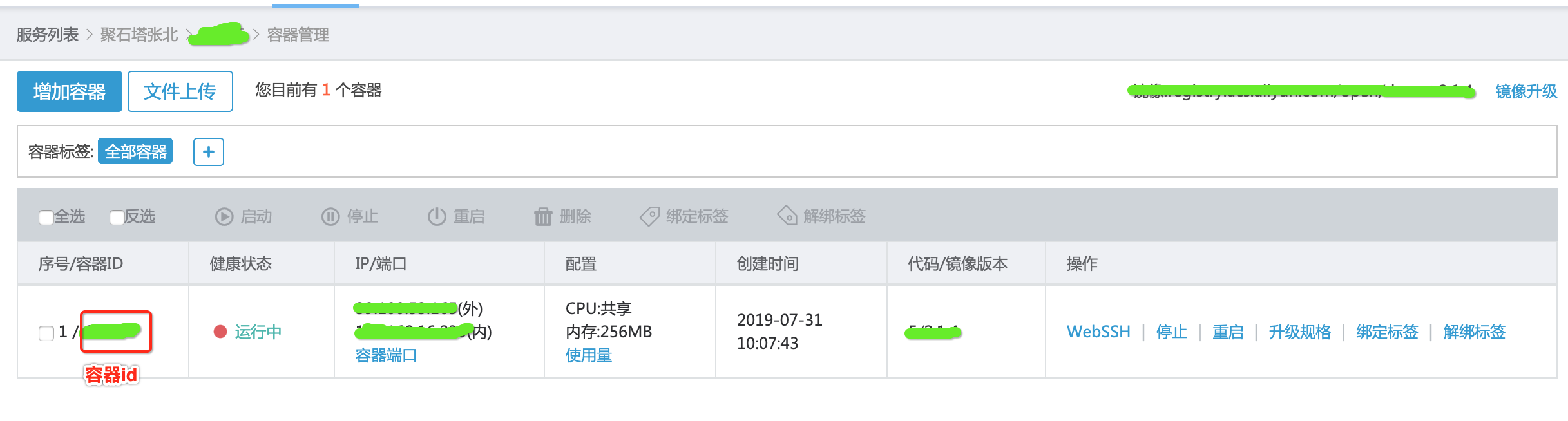1568x421 pixels.
Task: Select the 全部容器 tag filter
Action: coord(135,152)
